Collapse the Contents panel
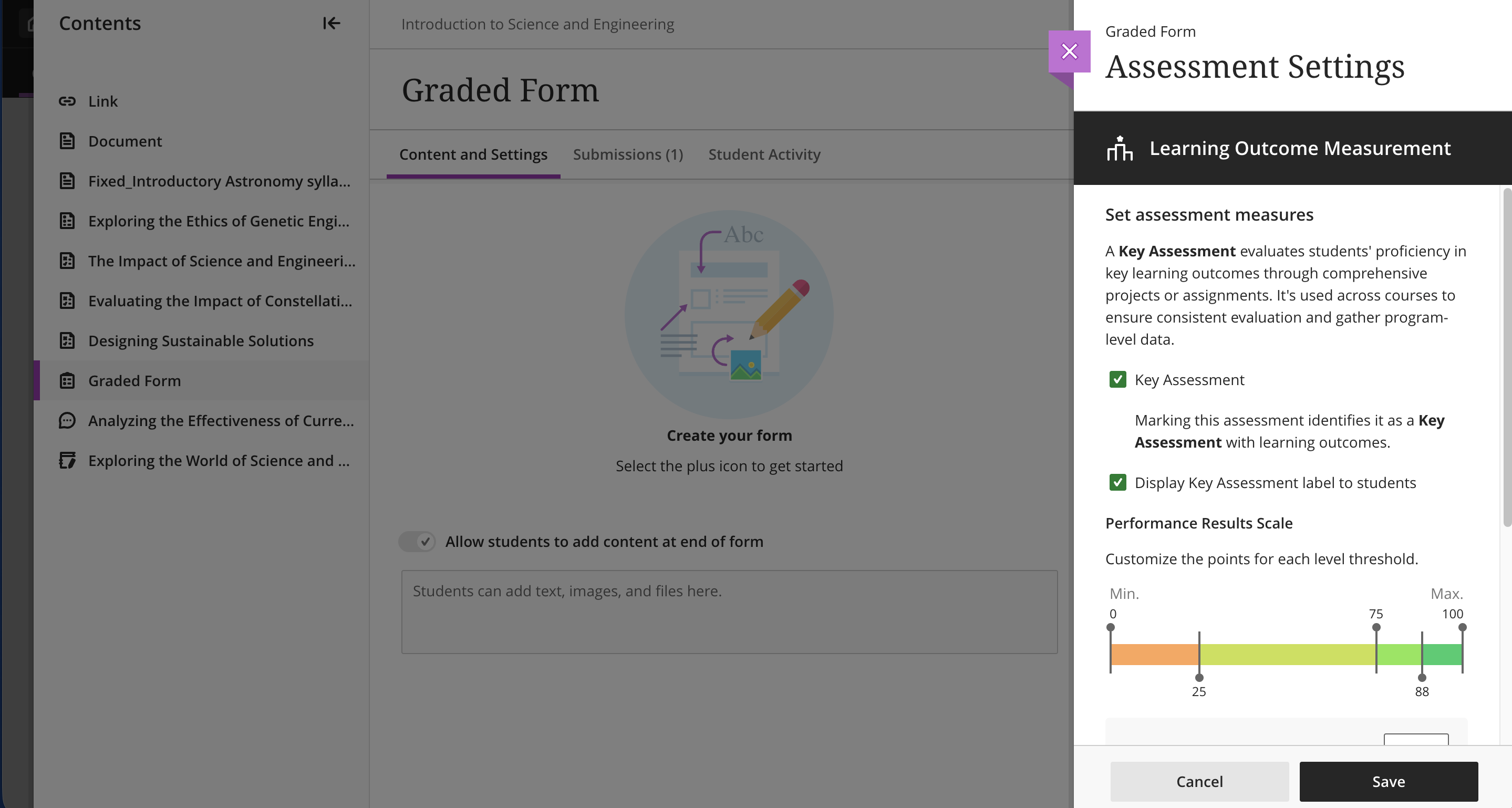1512x808 pixels. click(x=332, y=24)
